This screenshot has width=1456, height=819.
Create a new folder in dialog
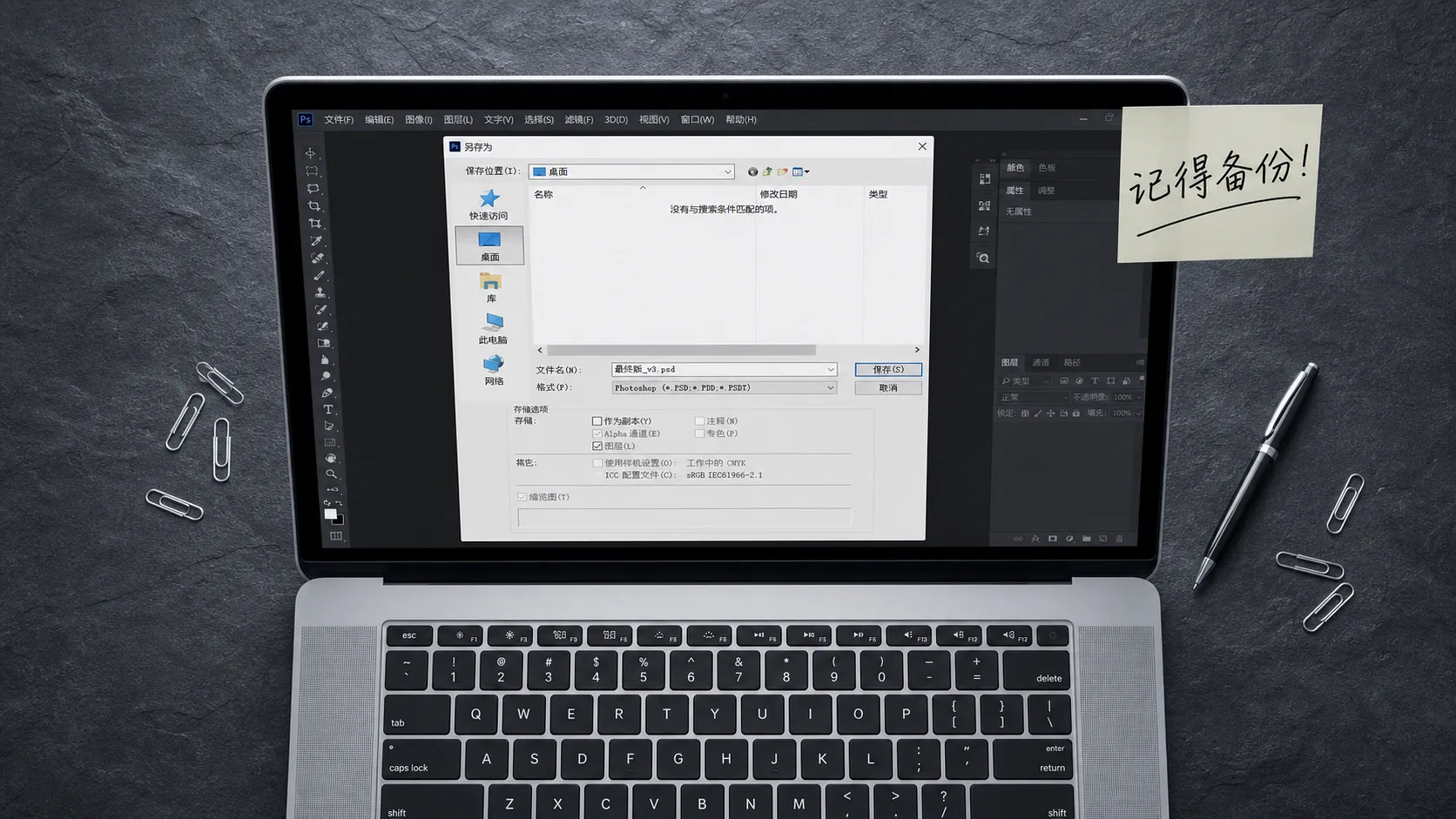point(782,171)
